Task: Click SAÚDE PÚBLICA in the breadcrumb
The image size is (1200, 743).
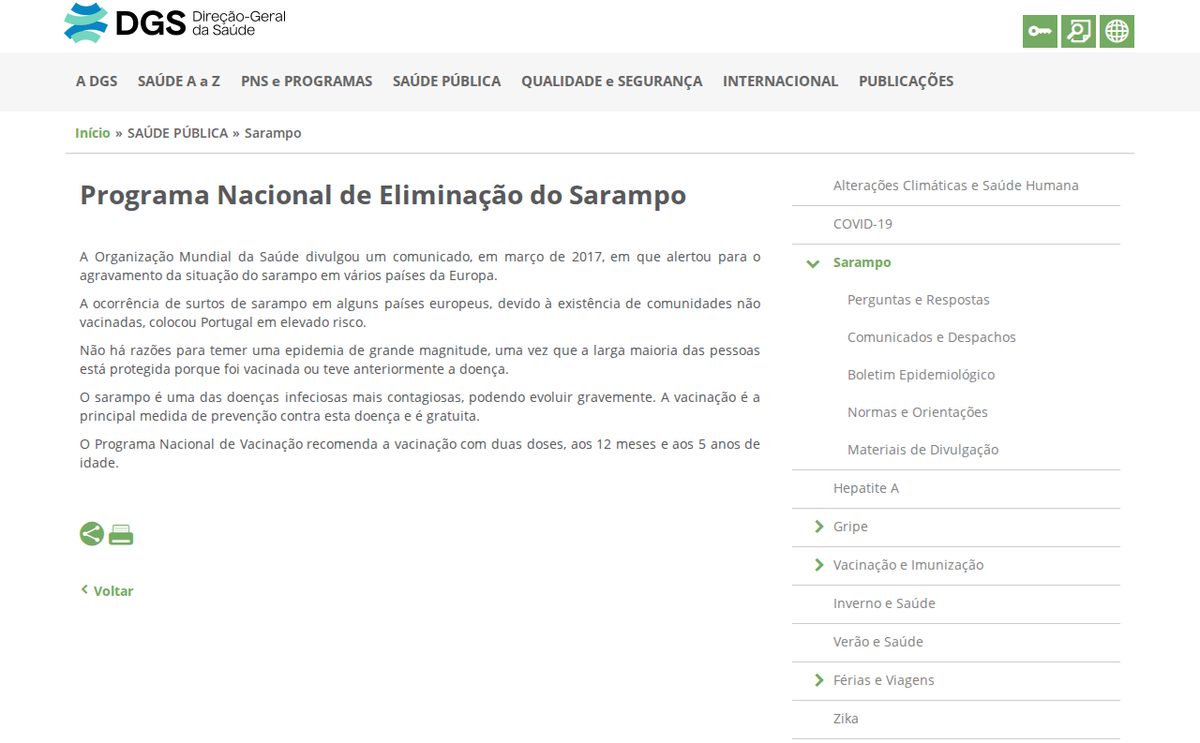Action: coord(178,133)
